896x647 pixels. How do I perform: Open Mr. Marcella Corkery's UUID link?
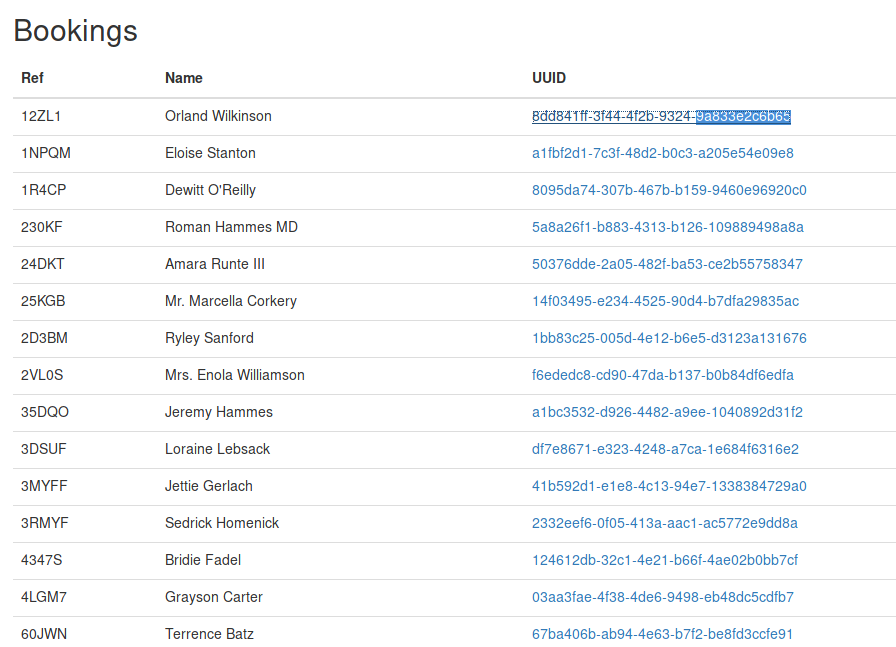[x=665, y=301]
